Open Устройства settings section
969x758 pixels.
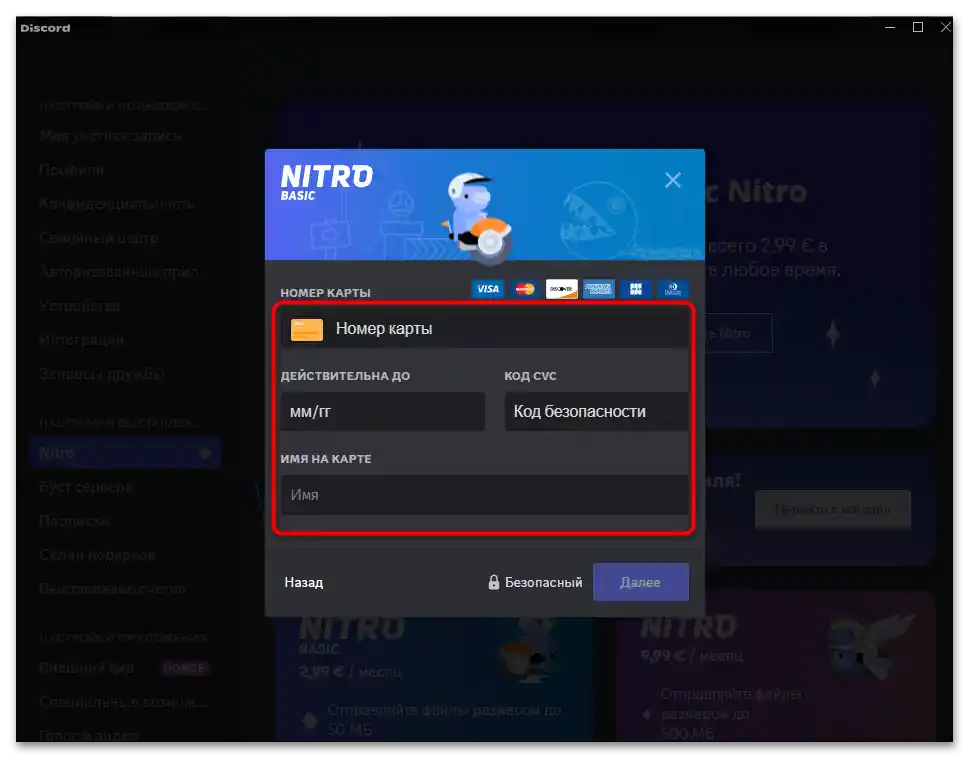click(x=80, y=306)
